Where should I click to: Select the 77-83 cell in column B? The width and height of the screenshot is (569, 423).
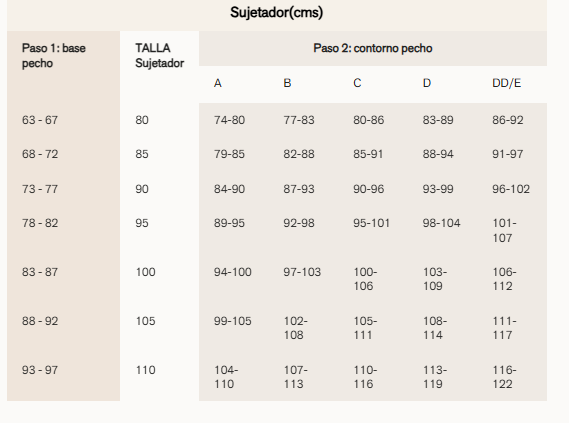pyautogui.click(x=299, y=120)
